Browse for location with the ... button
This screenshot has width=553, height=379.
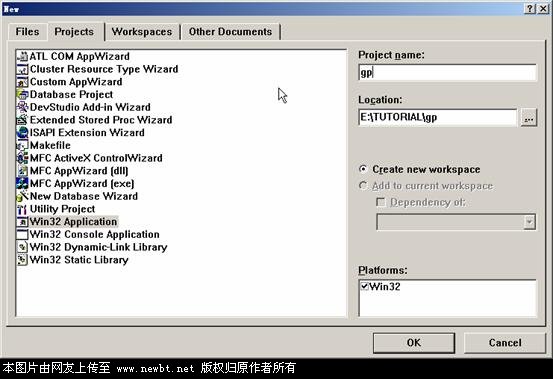point(529,118)
